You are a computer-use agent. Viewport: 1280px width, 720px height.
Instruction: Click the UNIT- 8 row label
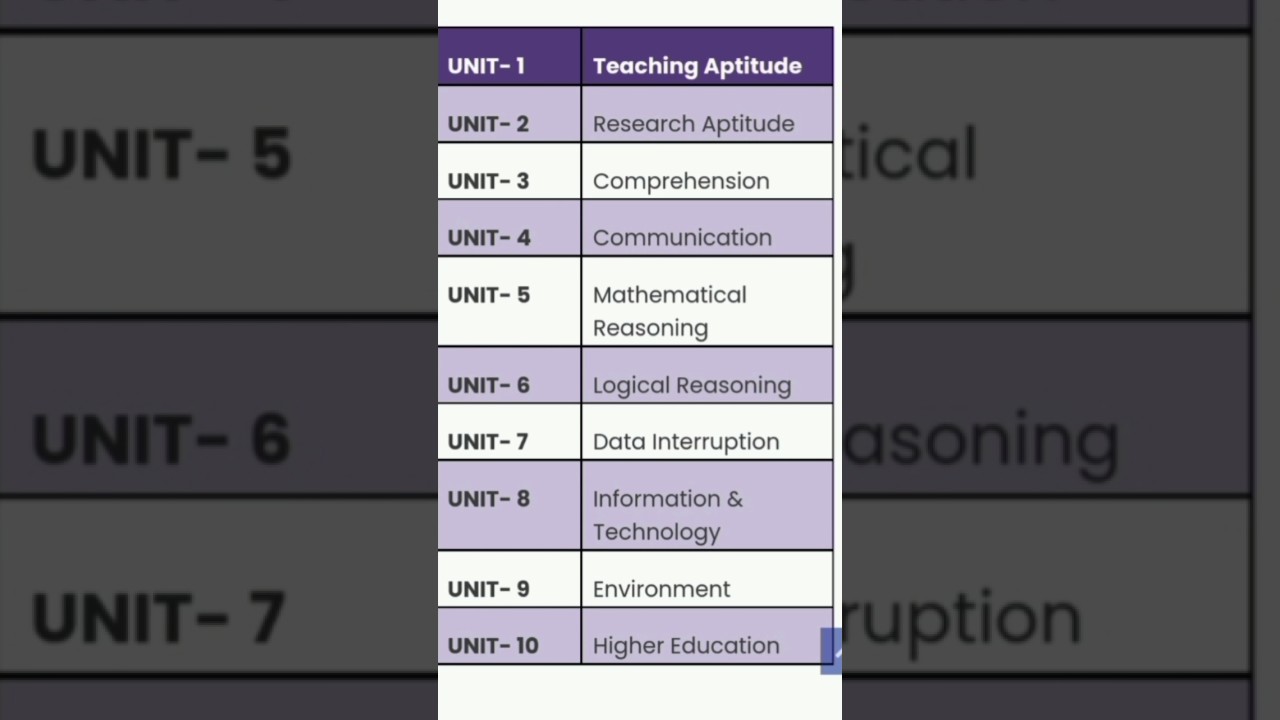(488, 499)
